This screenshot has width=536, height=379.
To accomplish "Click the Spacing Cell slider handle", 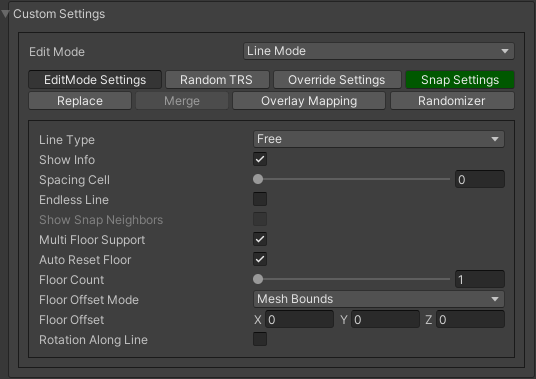I will click(258, 179).
